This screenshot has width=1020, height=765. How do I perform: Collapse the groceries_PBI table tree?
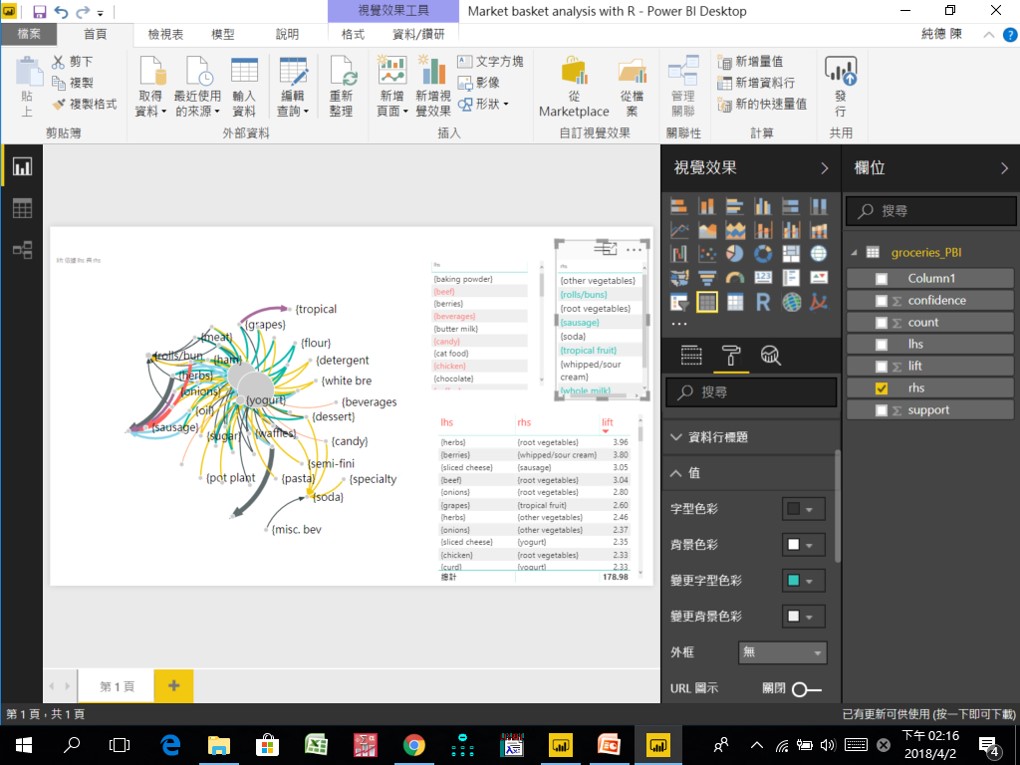[x=854, y=253]
